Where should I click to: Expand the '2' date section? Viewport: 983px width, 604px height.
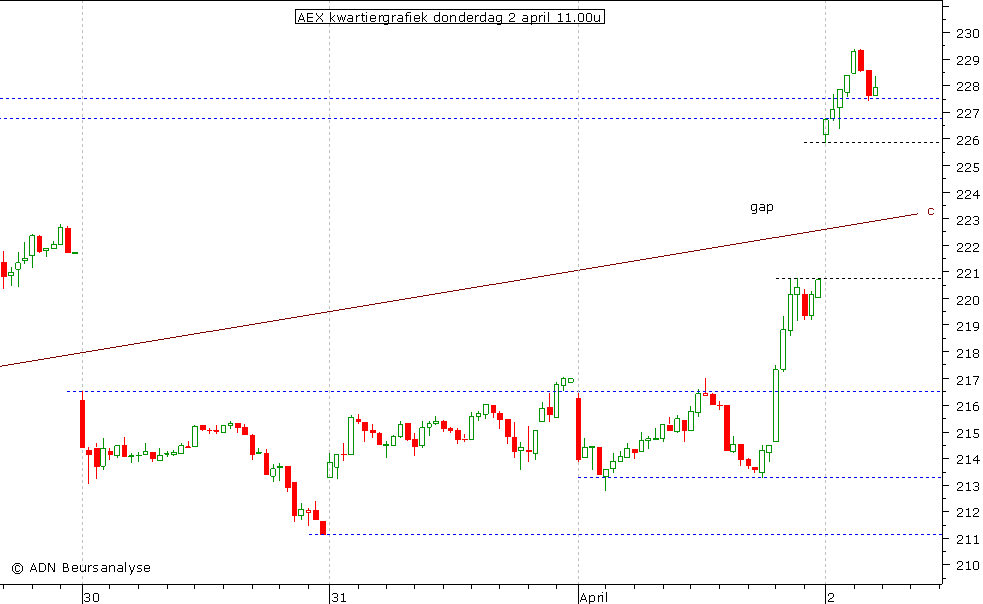831,598
